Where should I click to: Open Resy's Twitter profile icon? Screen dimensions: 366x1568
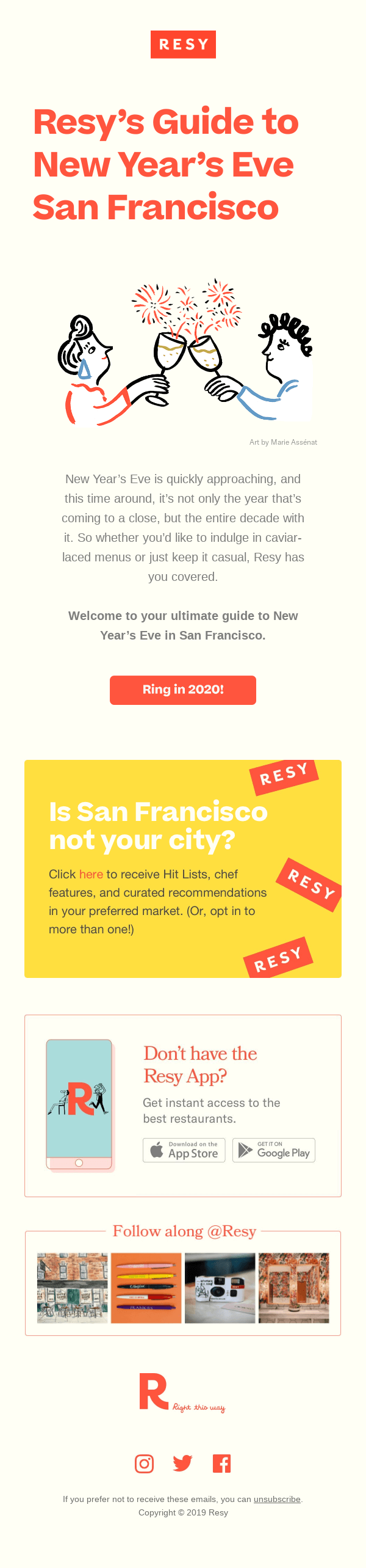(182, 1464)
